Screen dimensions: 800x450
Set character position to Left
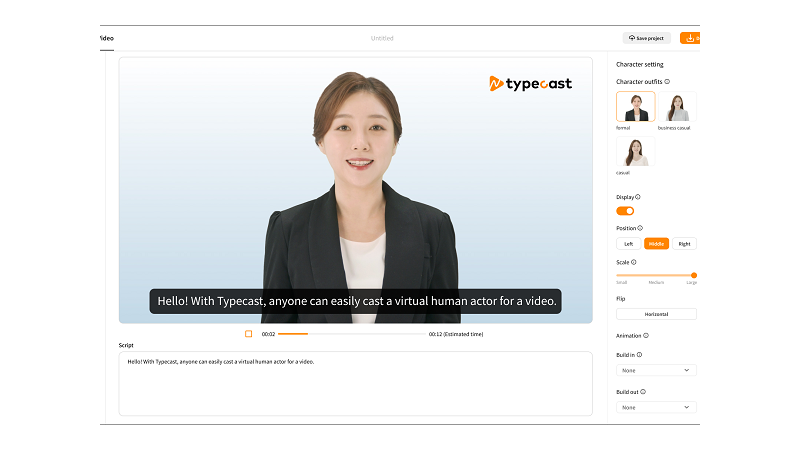pos(629,244)
